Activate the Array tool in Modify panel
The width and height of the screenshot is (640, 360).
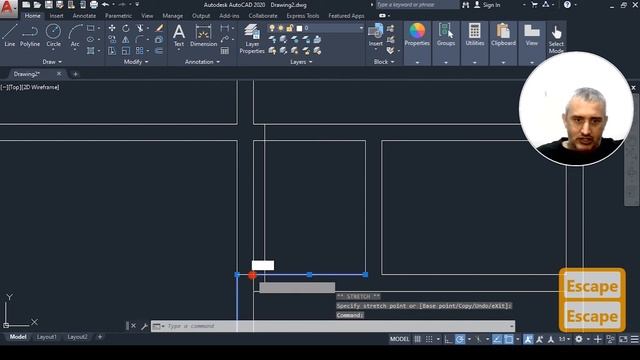(140, 51)
